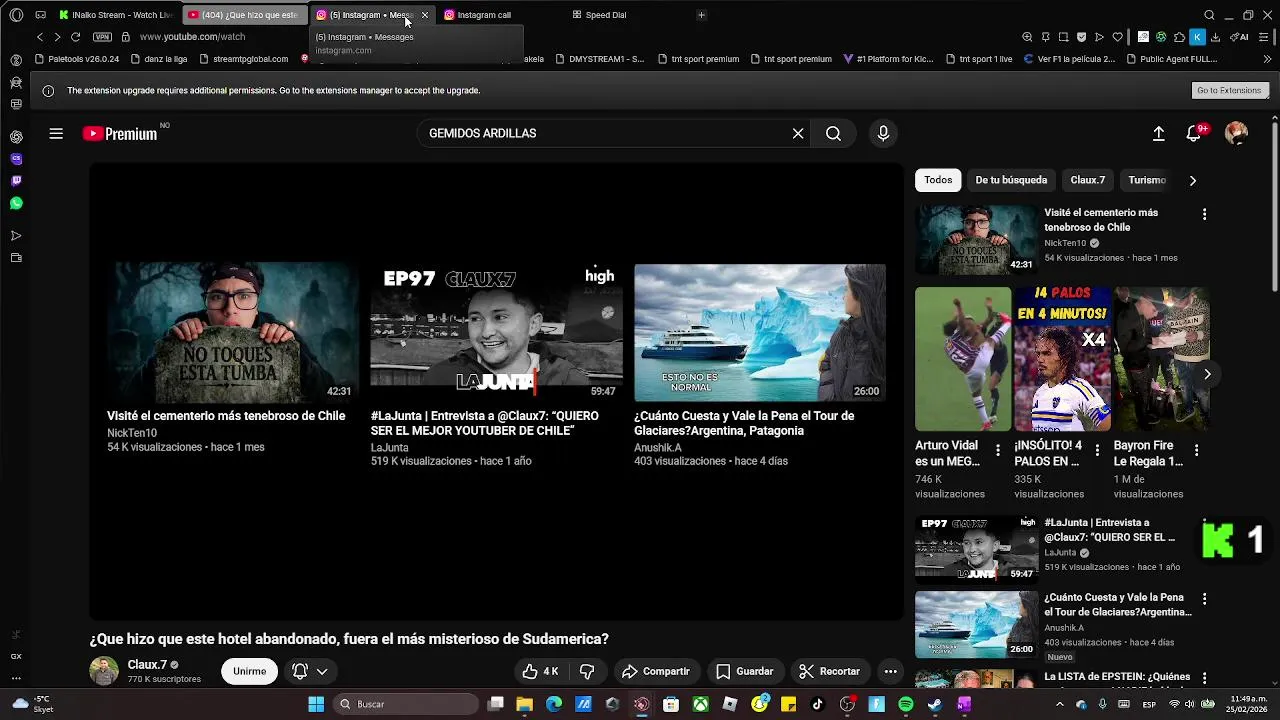Go back with the browser back arrow
The height and width of the screenshot is (720, 1280).
tap(40, 37)
